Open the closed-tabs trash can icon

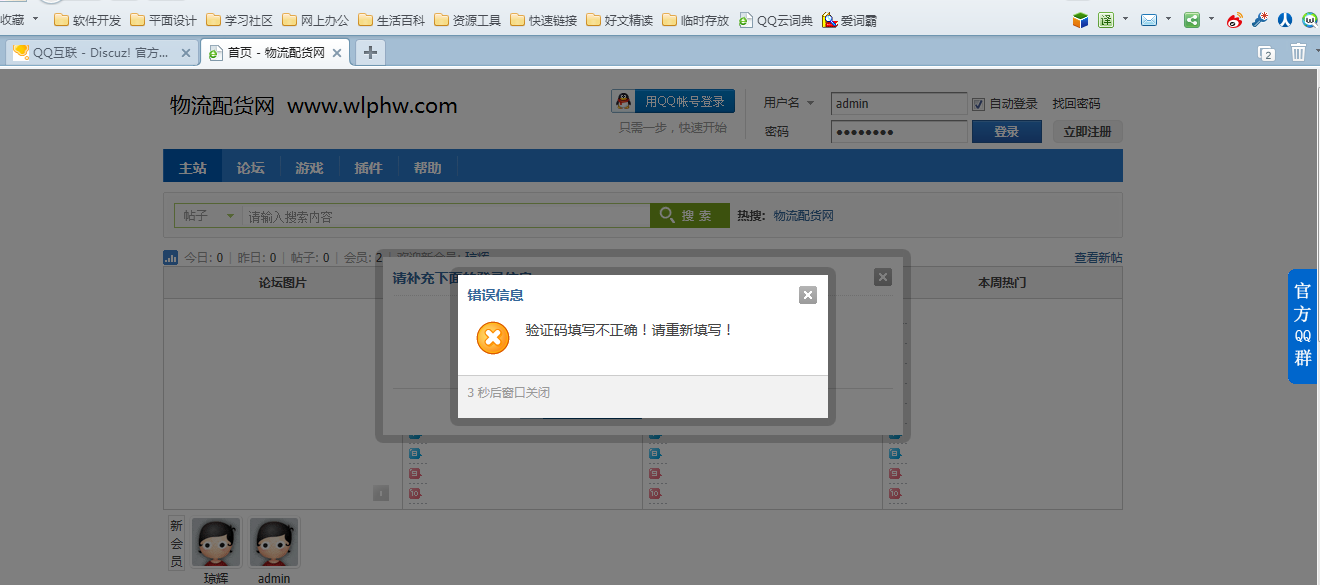pos(1298,52)
